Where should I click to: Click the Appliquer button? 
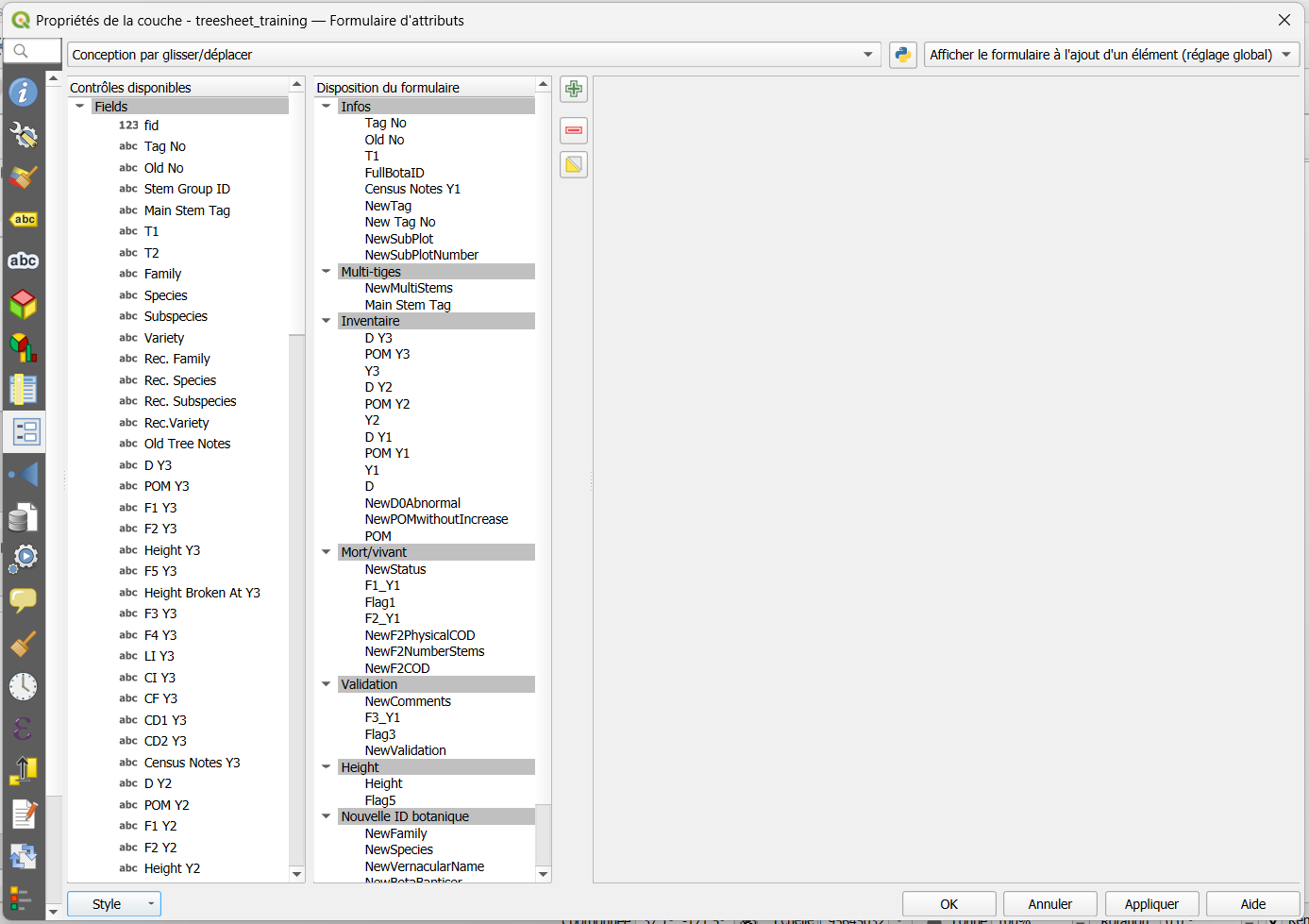click(1152, 904)
